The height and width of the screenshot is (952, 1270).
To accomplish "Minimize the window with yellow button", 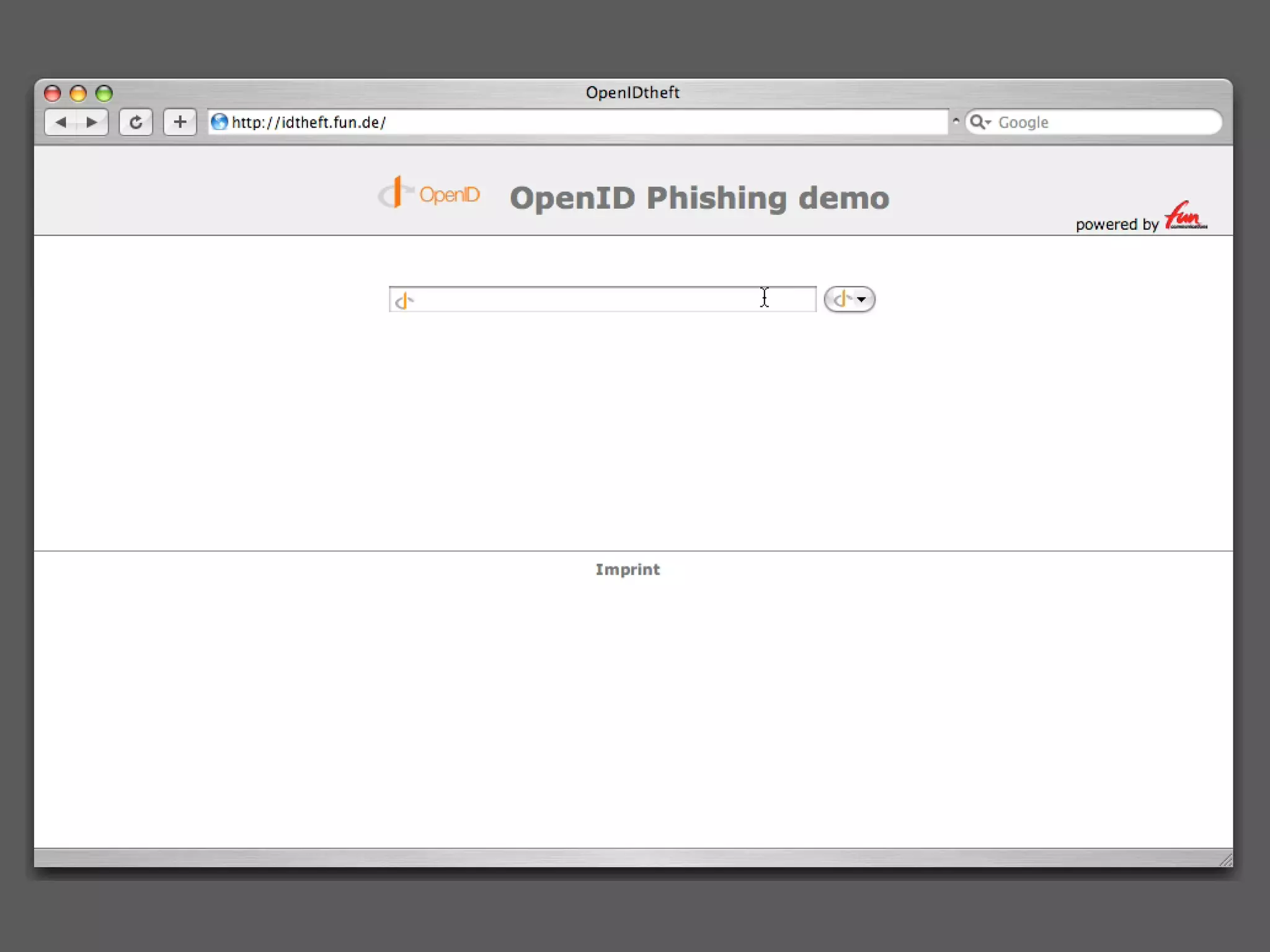I will (x=78, y=93).
